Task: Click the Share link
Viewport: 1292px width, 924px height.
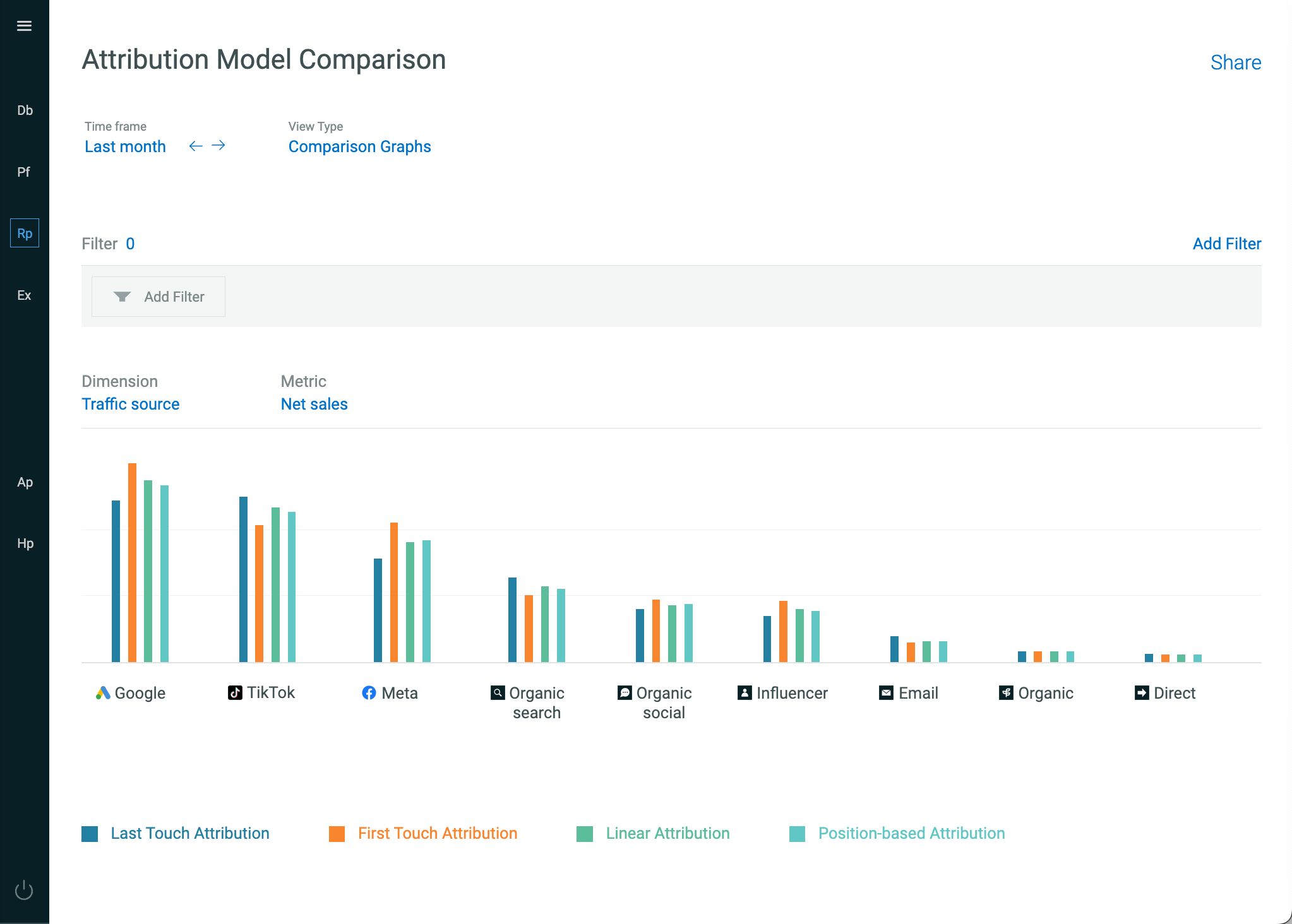Action: point(1236,62)
